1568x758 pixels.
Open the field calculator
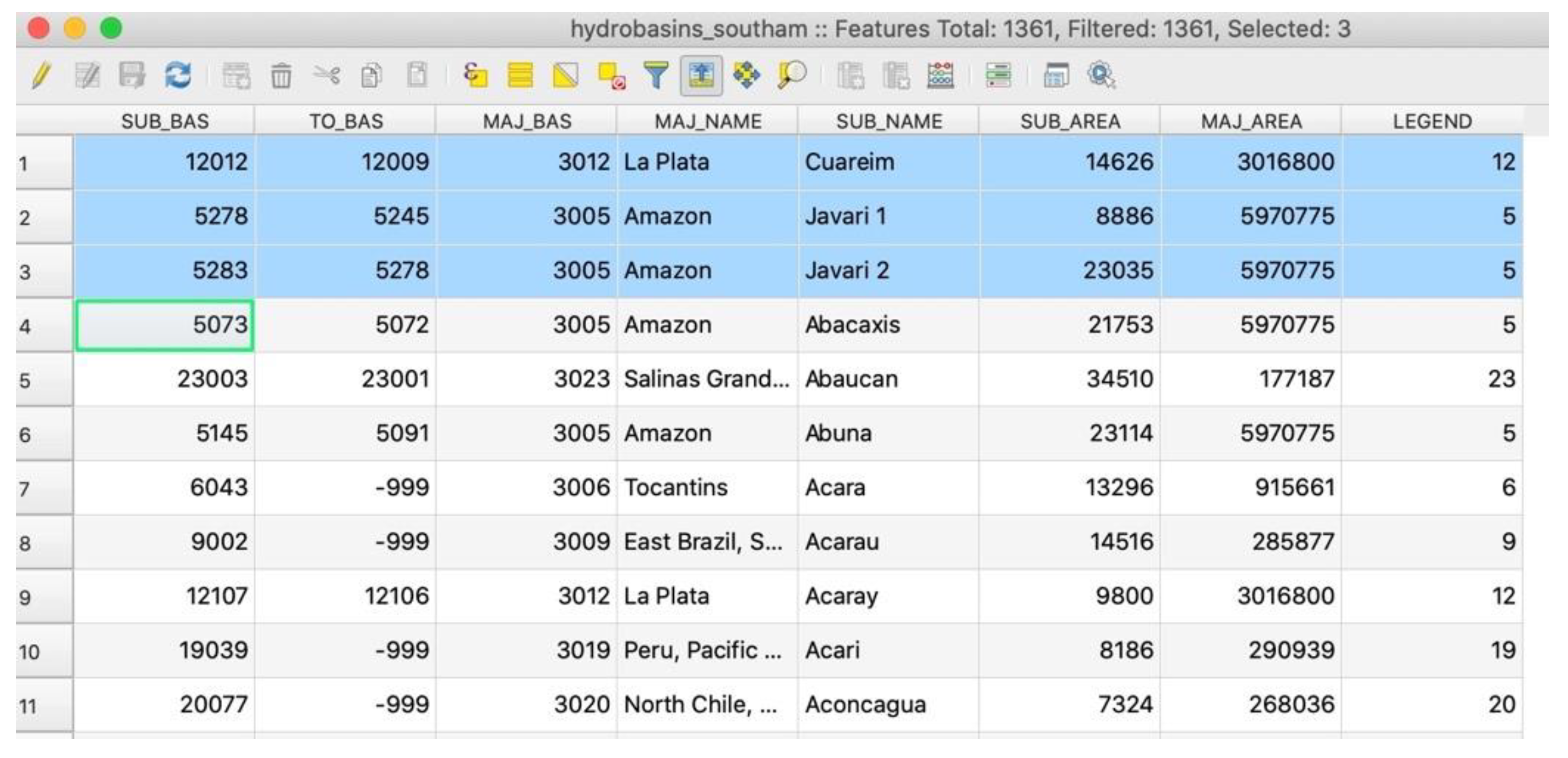tap(941, 76)
